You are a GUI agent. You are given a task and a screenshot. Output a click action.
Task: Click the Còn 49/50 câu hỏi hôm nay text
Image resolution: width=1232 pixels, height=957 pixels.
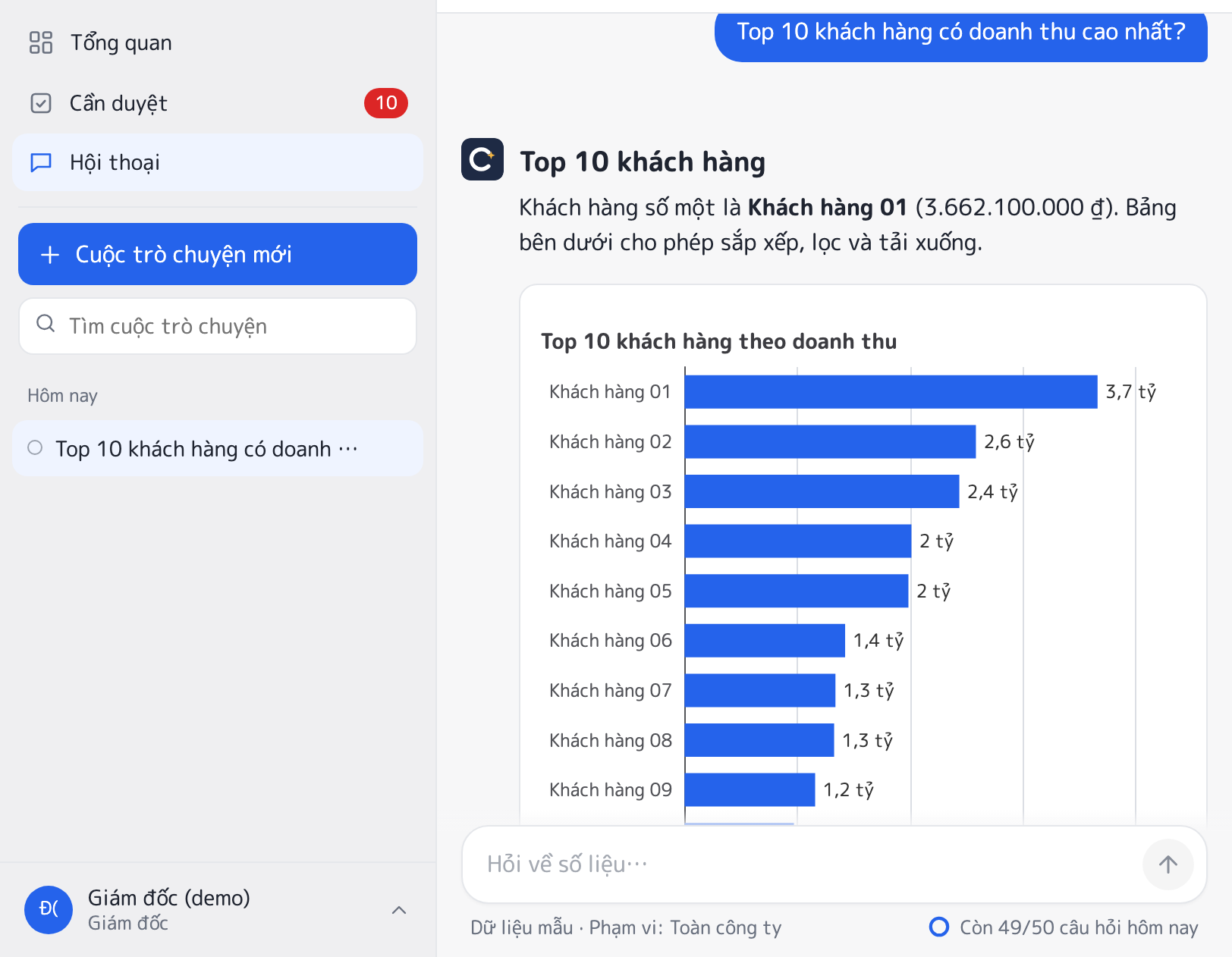click(1079, 927)
